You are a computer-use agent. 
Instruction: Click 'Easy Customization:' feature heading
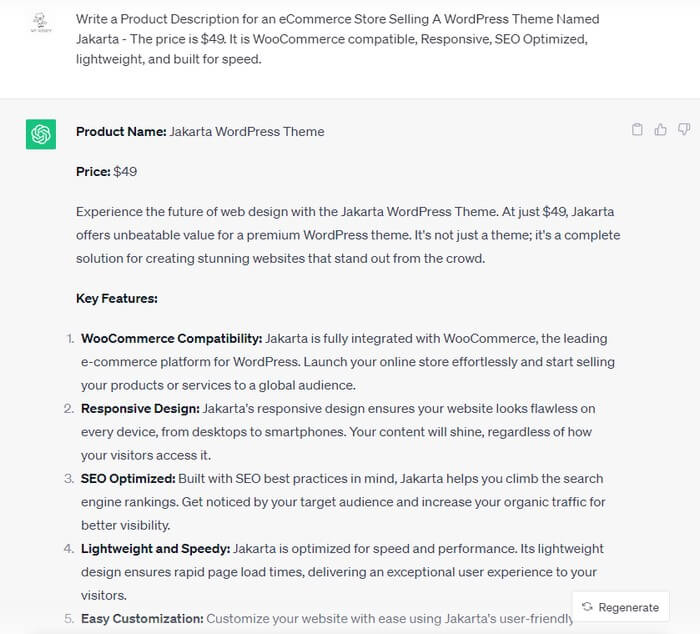tap(142, 619)
